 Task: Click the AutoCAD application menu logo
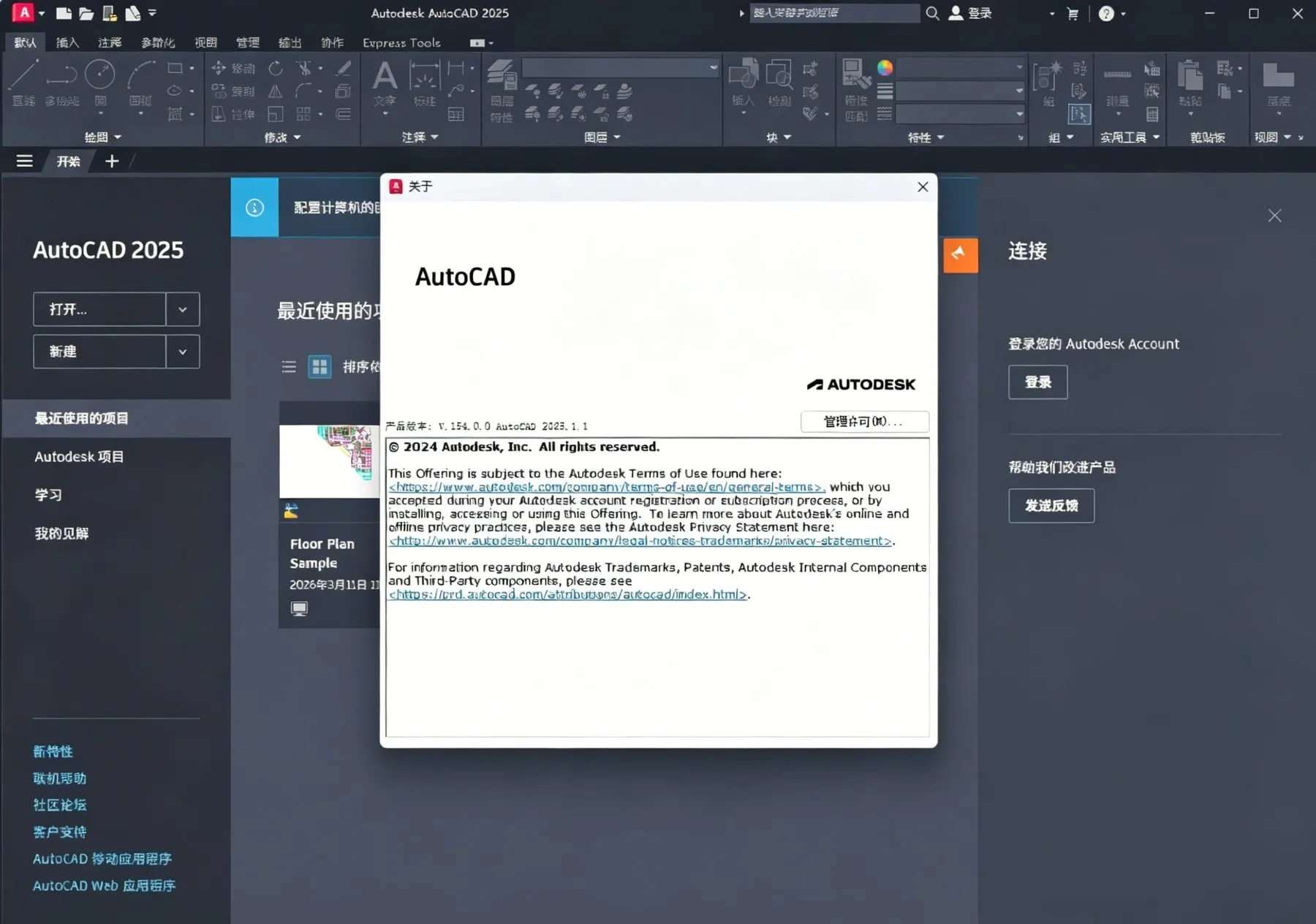pyautogui.click(x=23, y=12)
